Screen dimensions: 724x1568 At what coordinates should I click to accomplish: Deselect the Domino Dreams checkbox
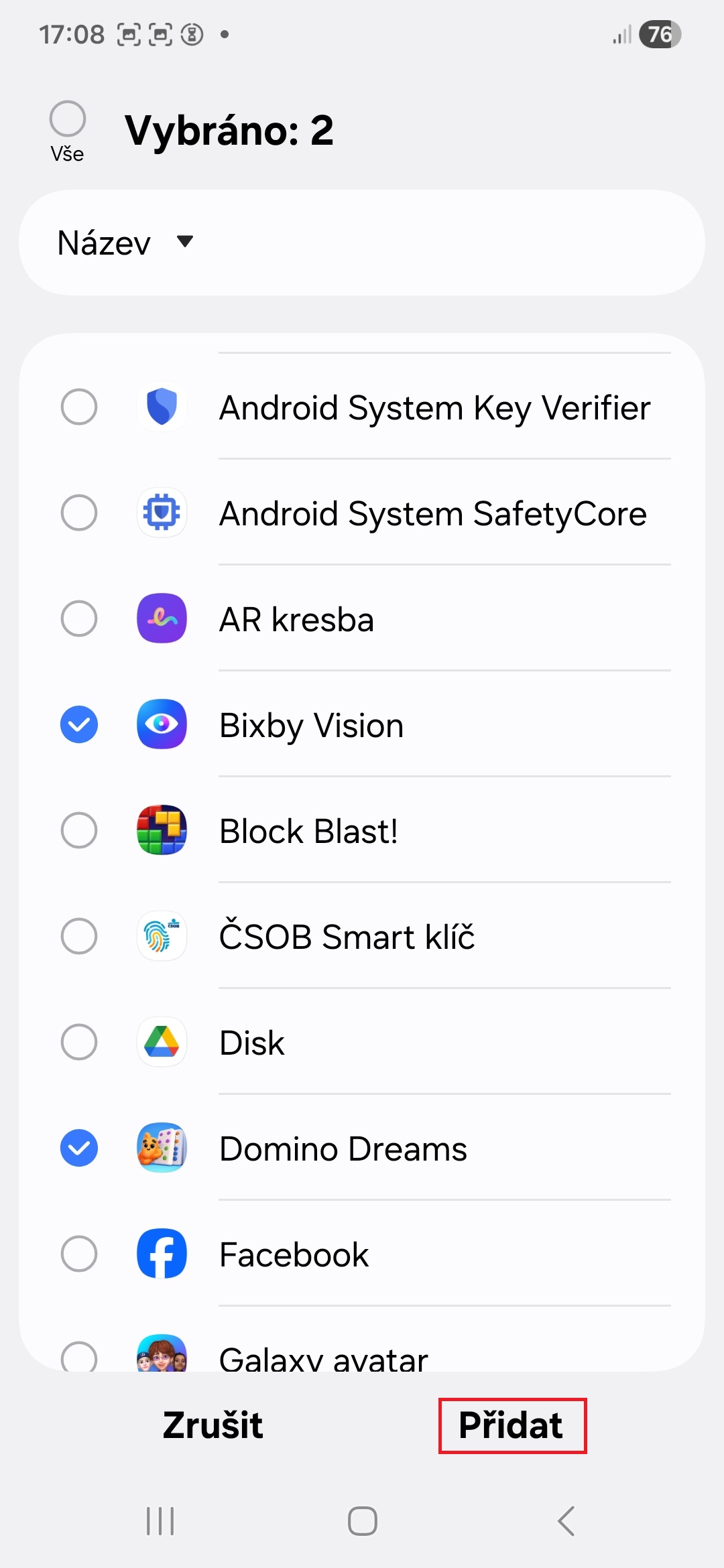click(79, 1148)
